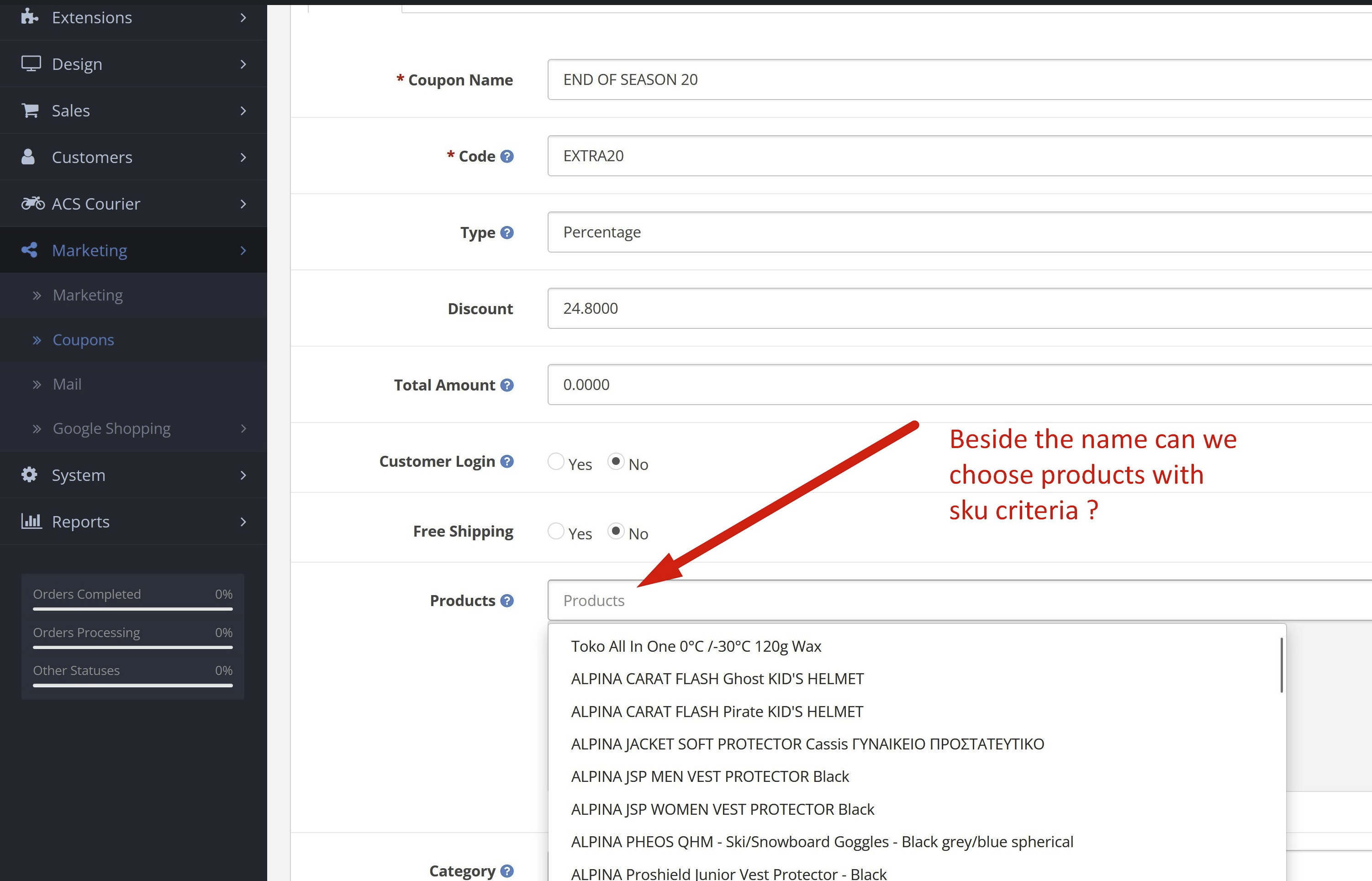This screenshot has height=881, width=1372.
Task: Click the help icon beside Code
Action: coord(507,156)
